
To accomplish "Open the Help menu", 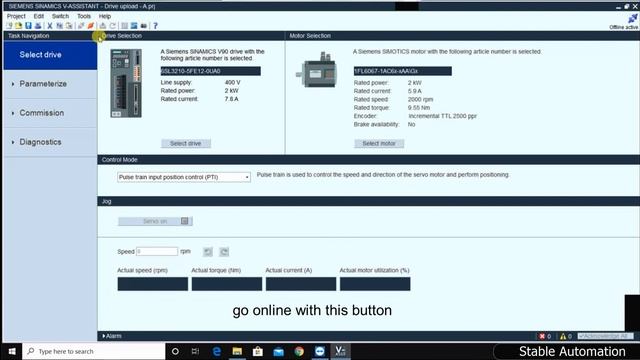I will coord(105,16).
